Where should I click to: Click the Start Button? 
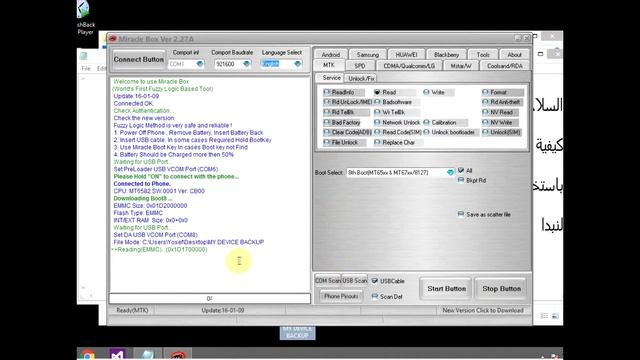point(446,289)
